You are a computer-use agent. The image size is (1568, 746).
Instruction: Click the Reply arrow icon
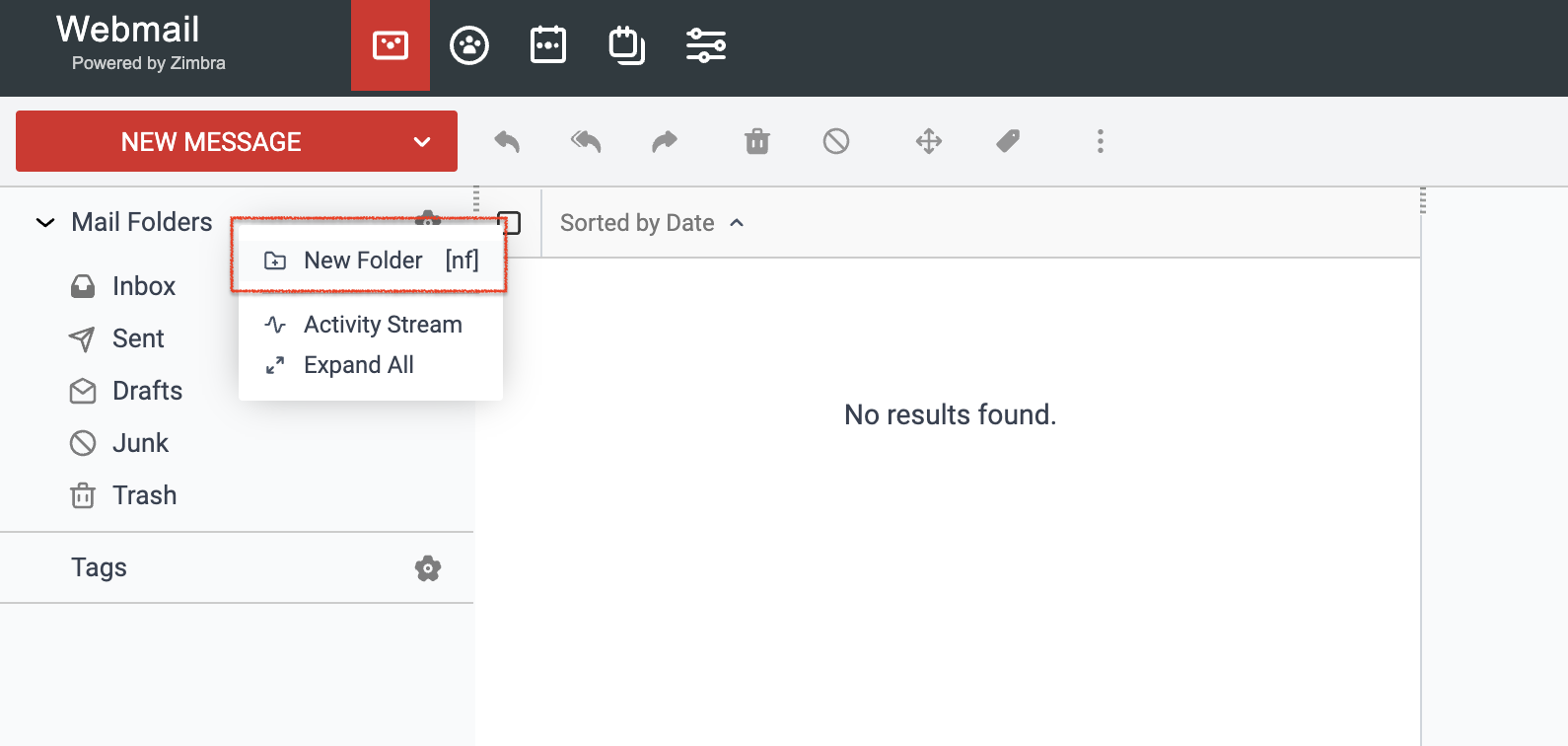click(x=507, y=141)
